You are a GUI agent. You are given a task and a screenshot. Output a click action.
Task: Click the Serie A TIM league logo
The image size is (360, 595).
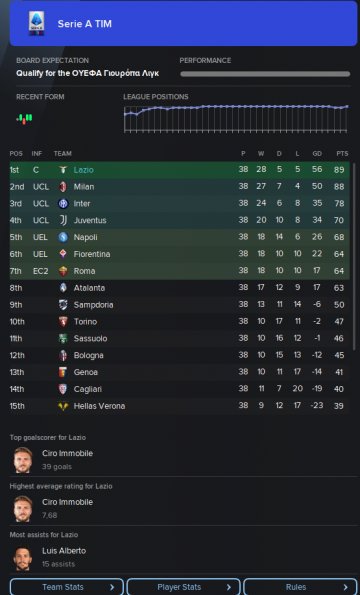pos(37,24)
